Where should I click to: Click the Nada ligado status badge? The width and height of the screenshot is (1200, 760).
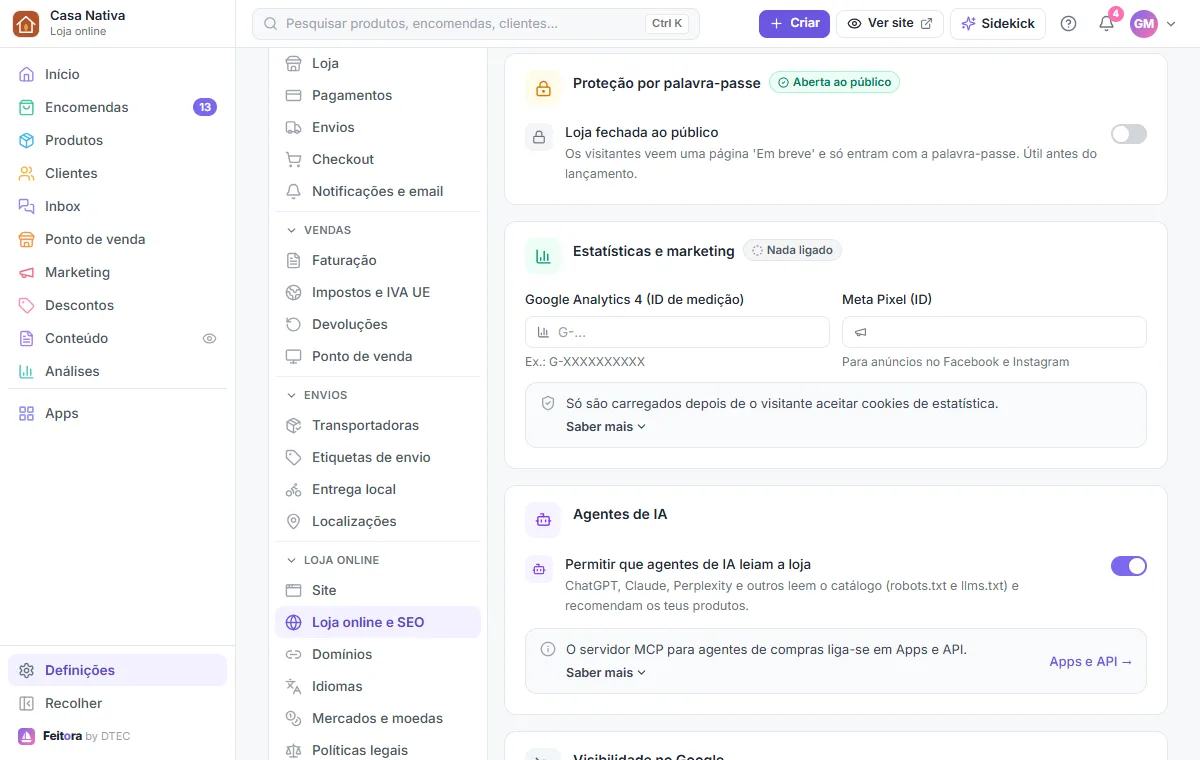[x=792, y=250]
